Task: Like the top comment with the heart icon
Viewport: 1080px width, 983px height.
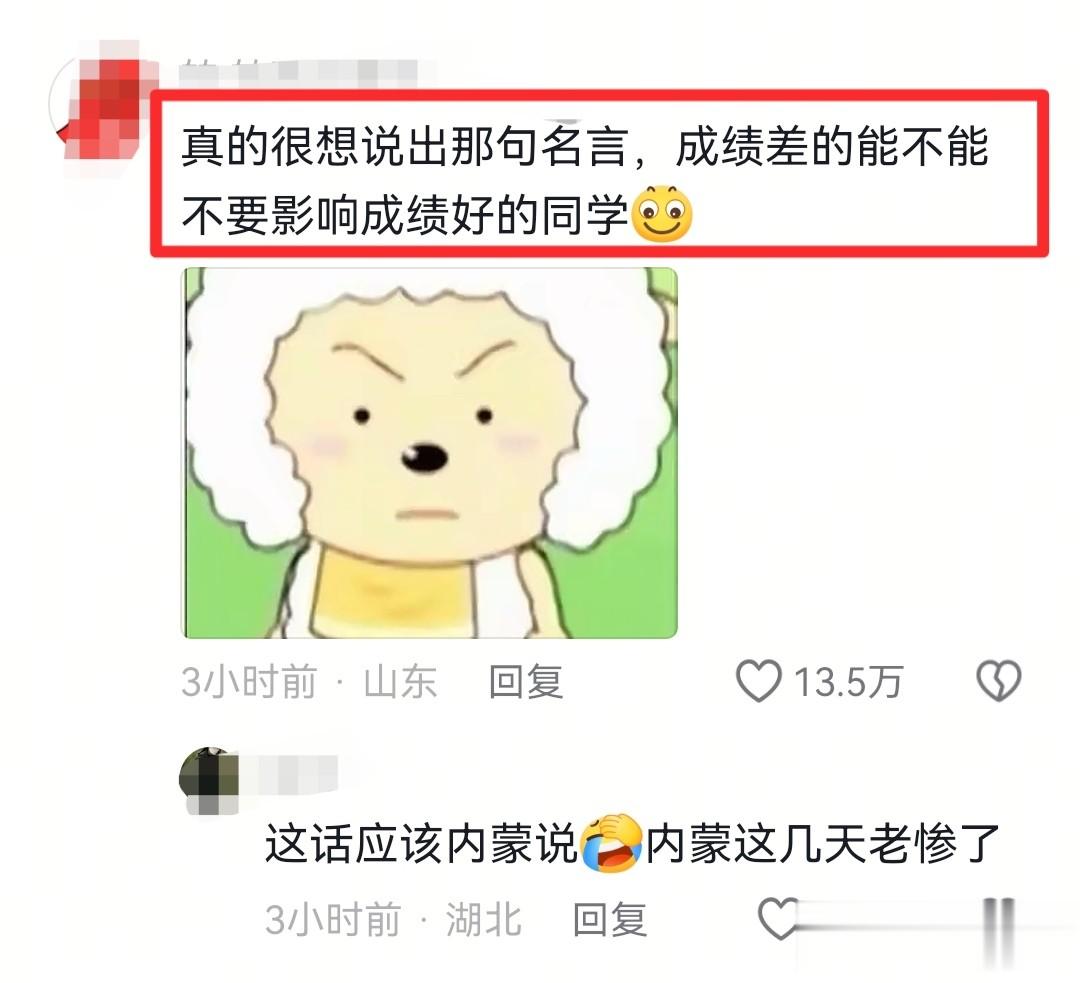Action: click(758, 681)
